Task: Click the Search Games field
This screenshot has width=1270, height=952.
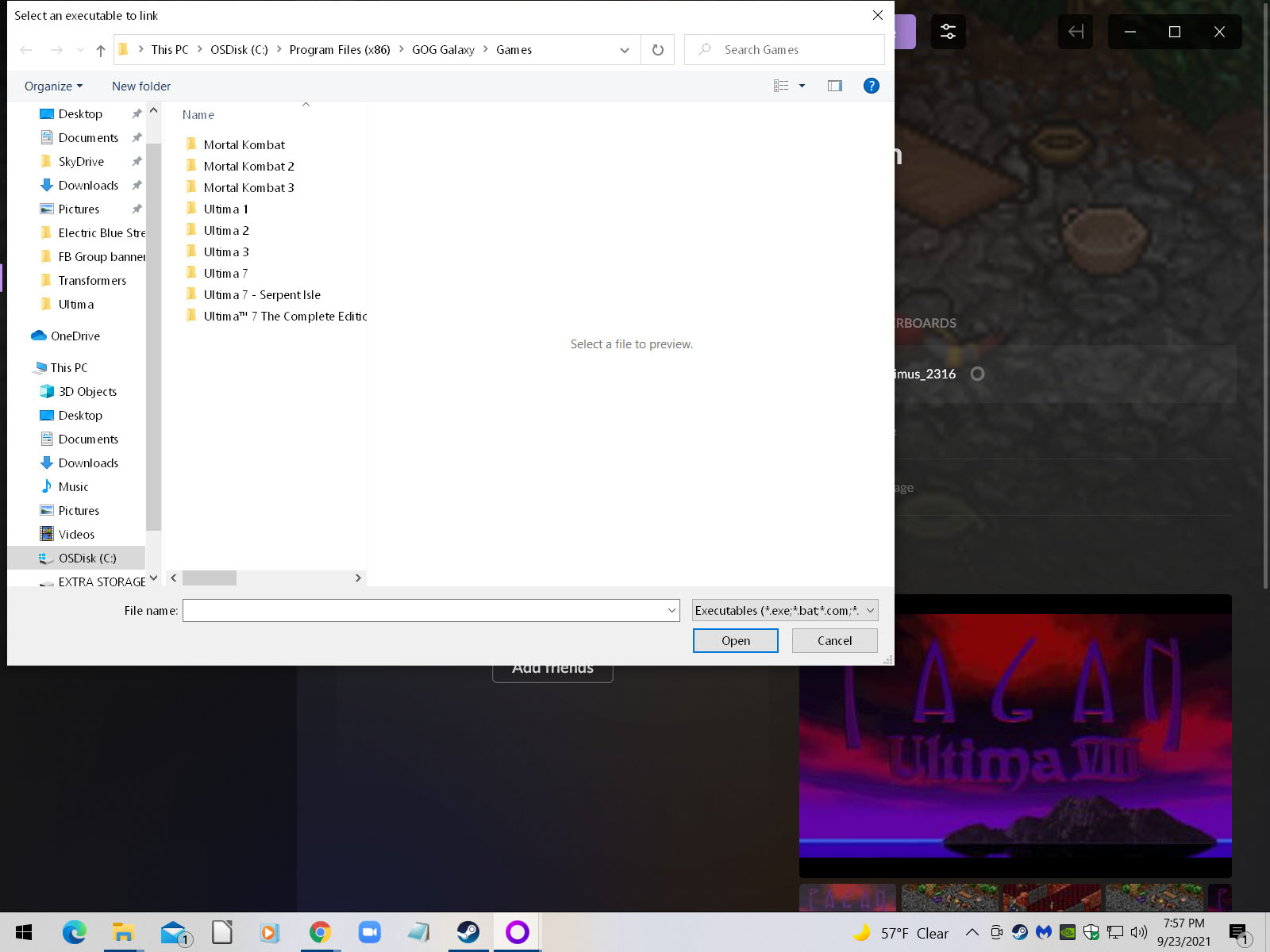Action: (784, 50)
